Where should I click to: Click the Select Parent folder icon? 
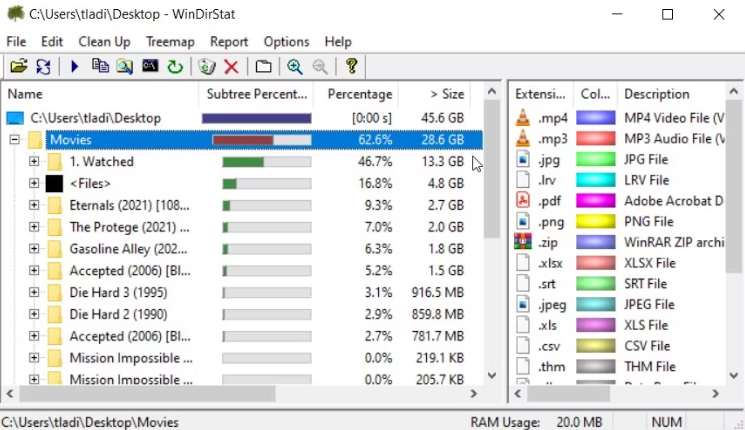coord(263,66)
